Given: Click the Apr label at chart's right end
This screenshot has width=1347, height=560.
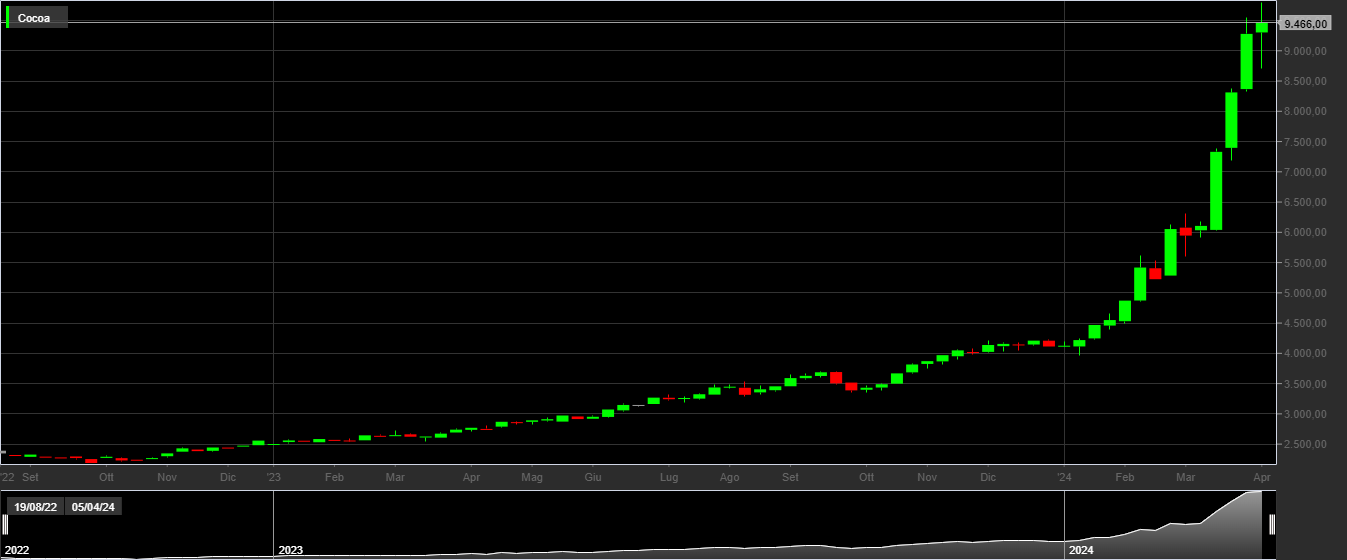Looking at the screenshot, I should 1262,478.
